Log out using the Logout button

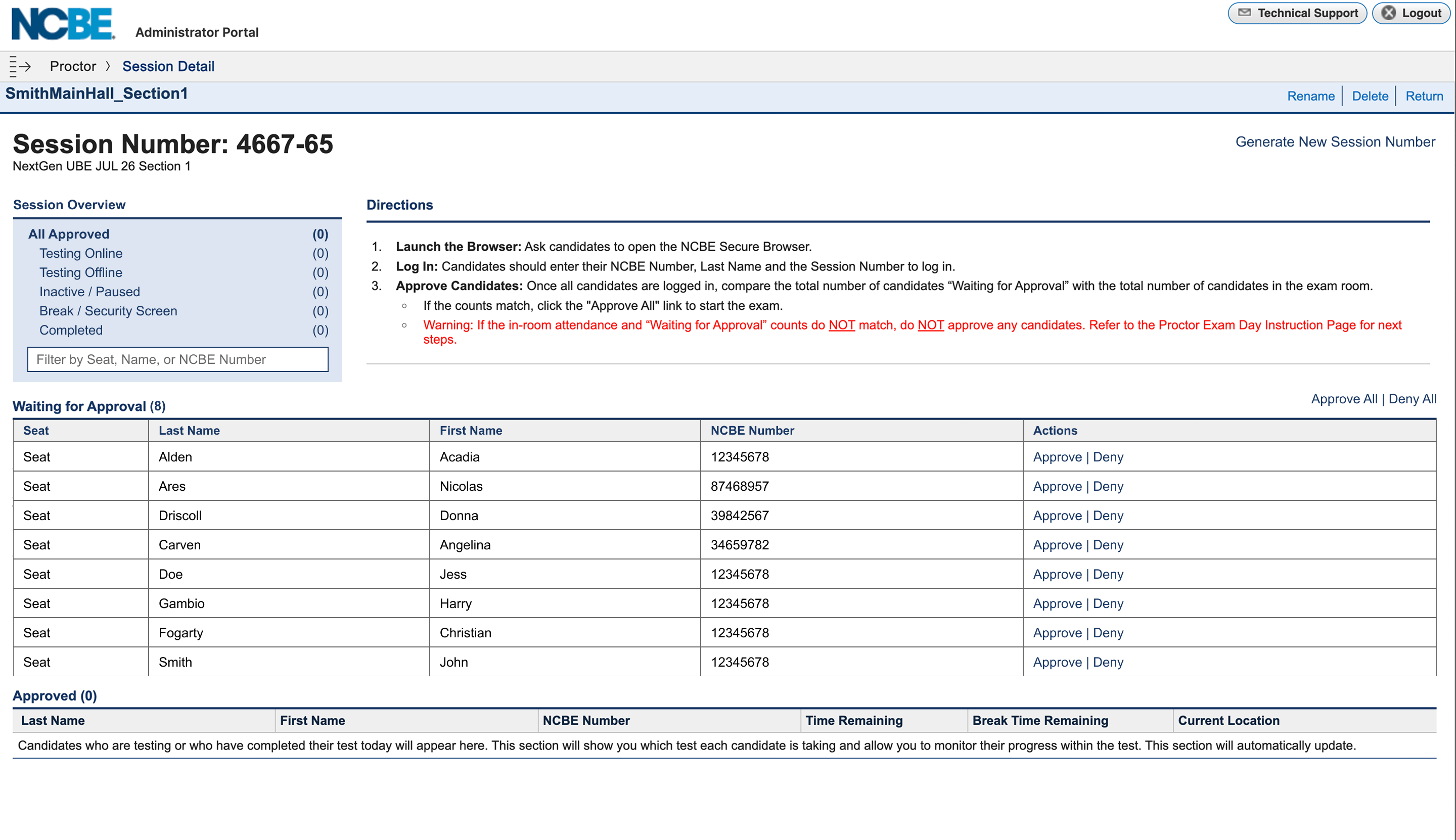(x=1410, y=13)
